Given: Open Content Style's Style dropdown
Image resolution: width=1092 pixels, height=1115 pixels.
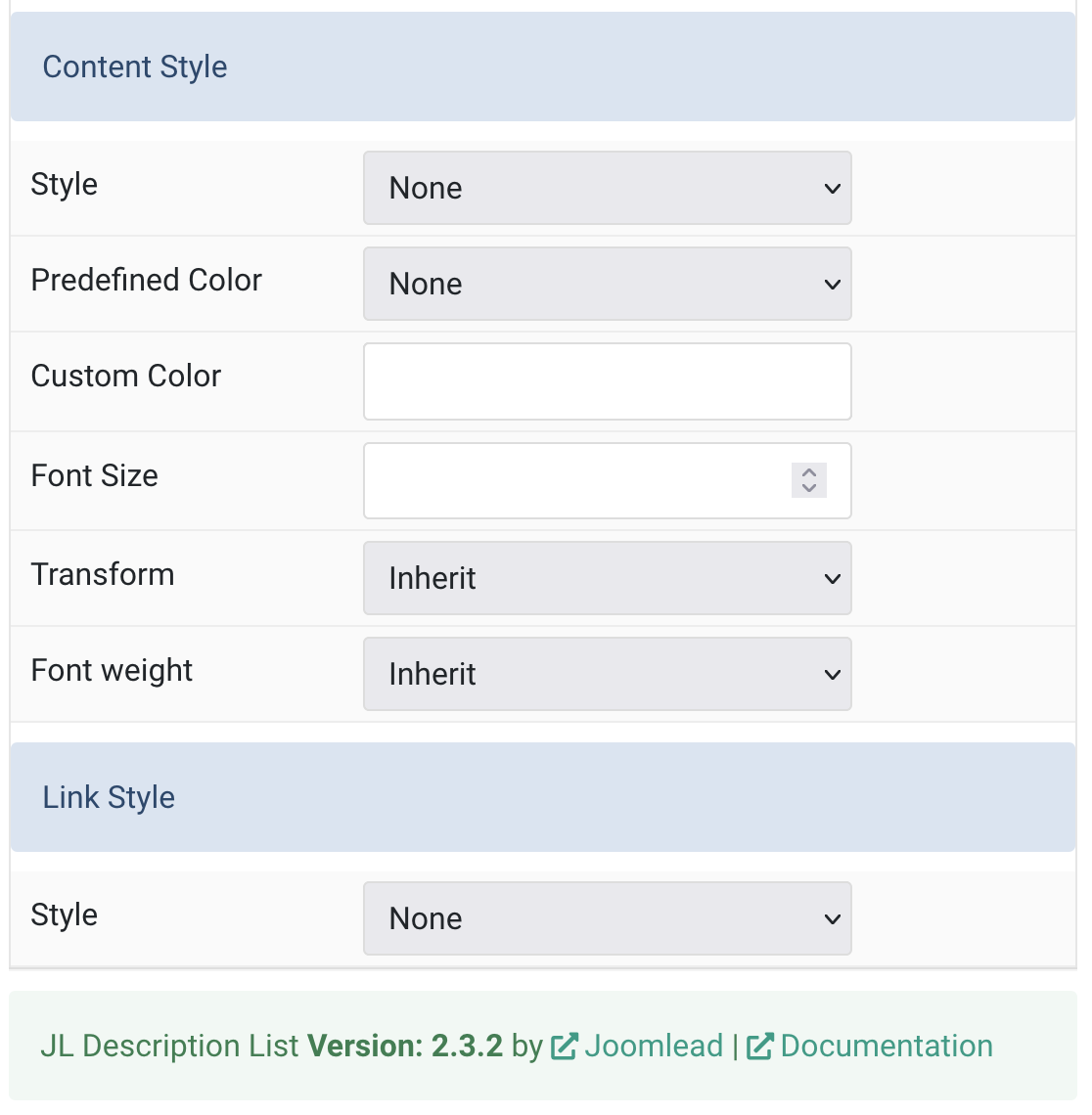Looking at the screenshot, I should [x=607, y=188].
